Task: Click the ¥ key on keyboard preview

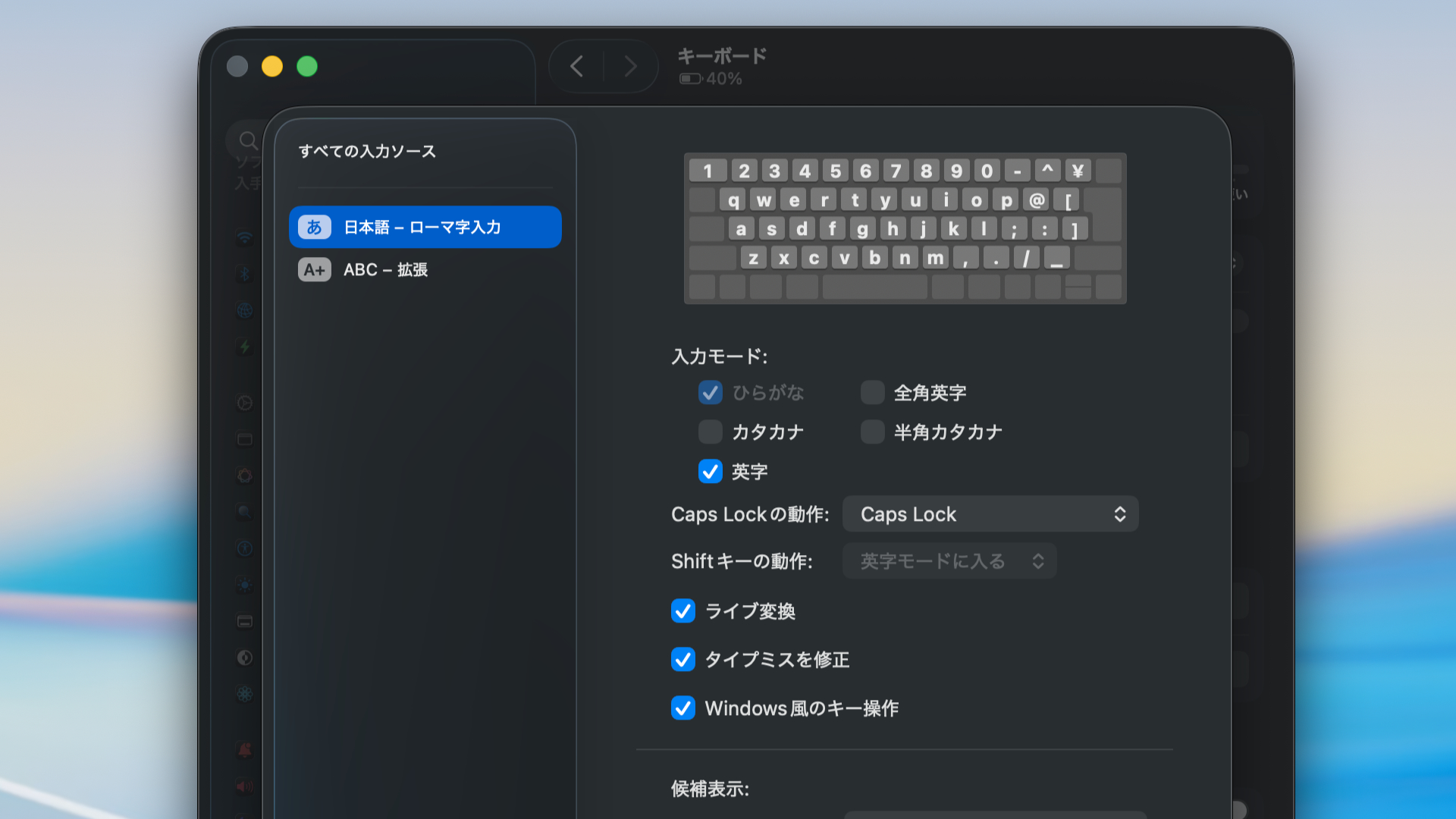Action: [x=1078, y=171]
